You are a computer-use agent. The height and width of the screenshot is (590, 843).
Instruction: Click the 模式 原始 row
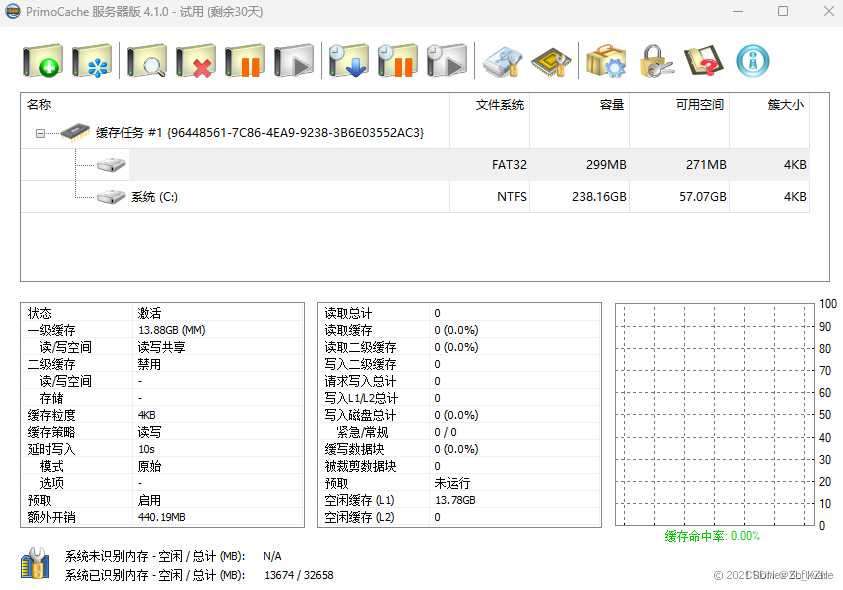click(x=162, y=466)
